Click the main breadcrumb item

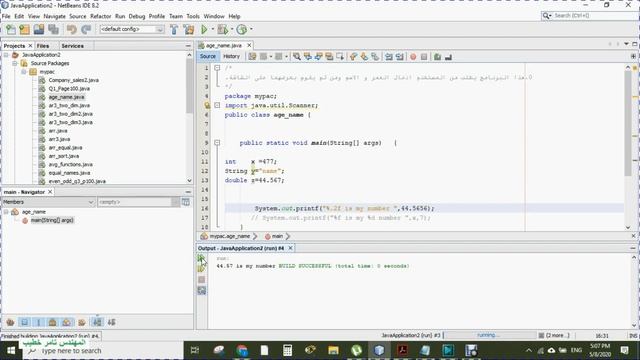click(x=277, y=236)
